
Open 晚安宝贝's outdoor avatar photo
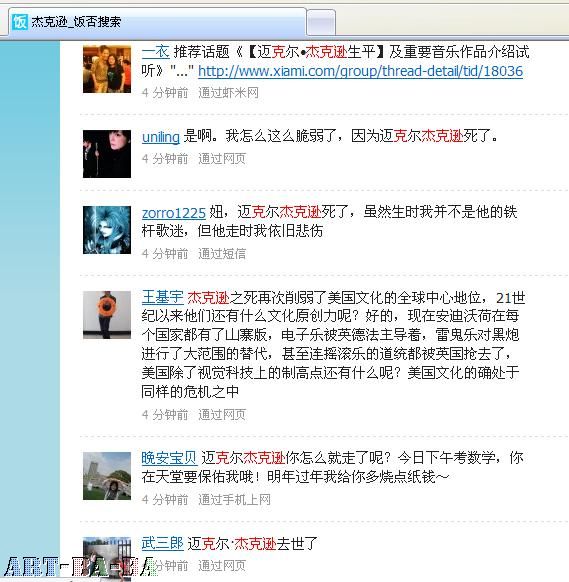[x=107, y=476]
